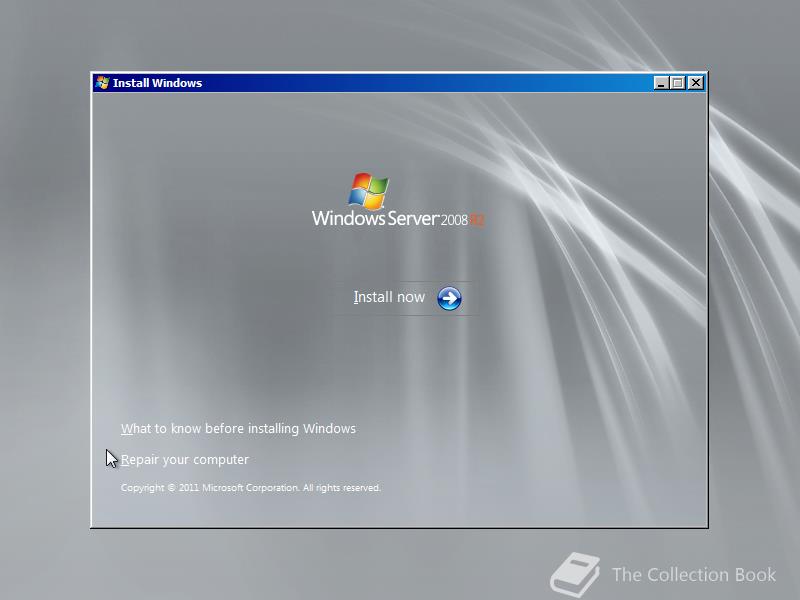Click the Windows Server 2008 R2 logo
Screen dimensions: 800x600
(x=398, y=200)
